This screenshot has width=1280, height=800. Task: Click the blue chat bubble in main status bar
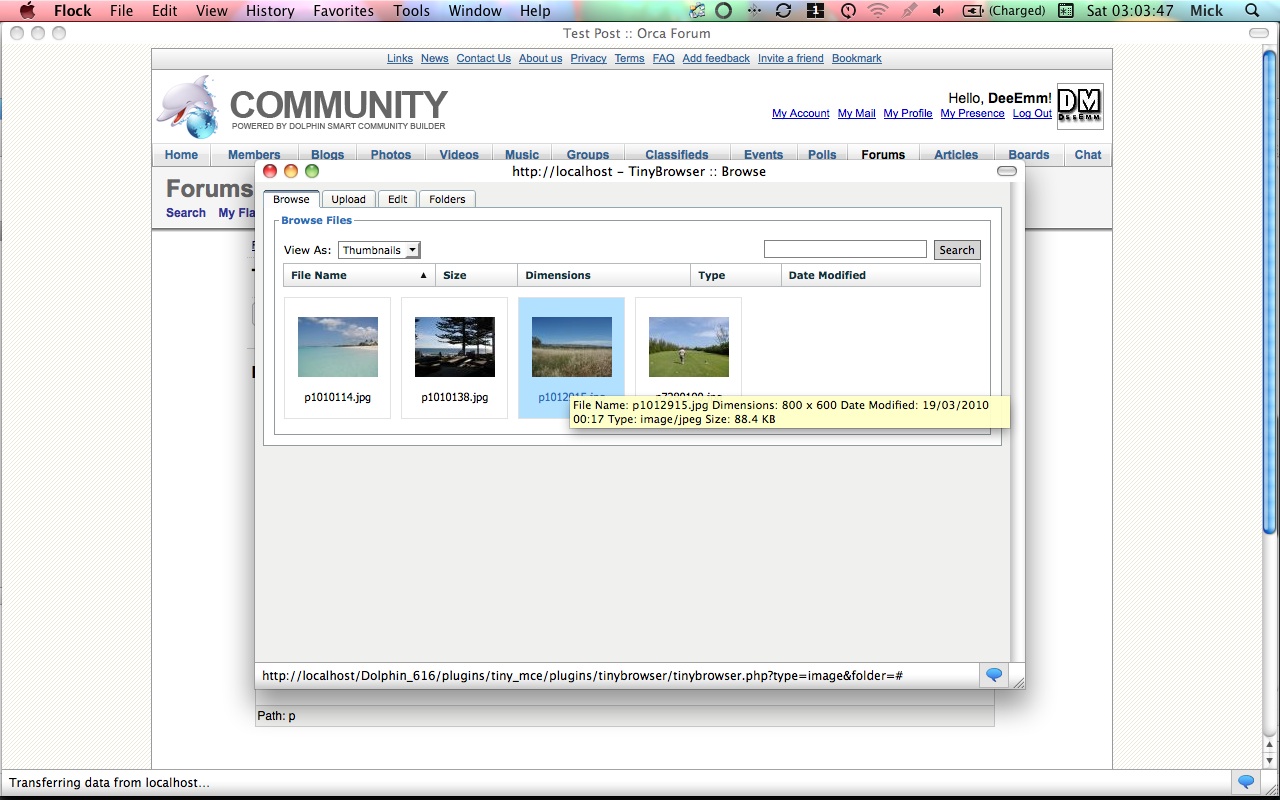[1246, 782]
